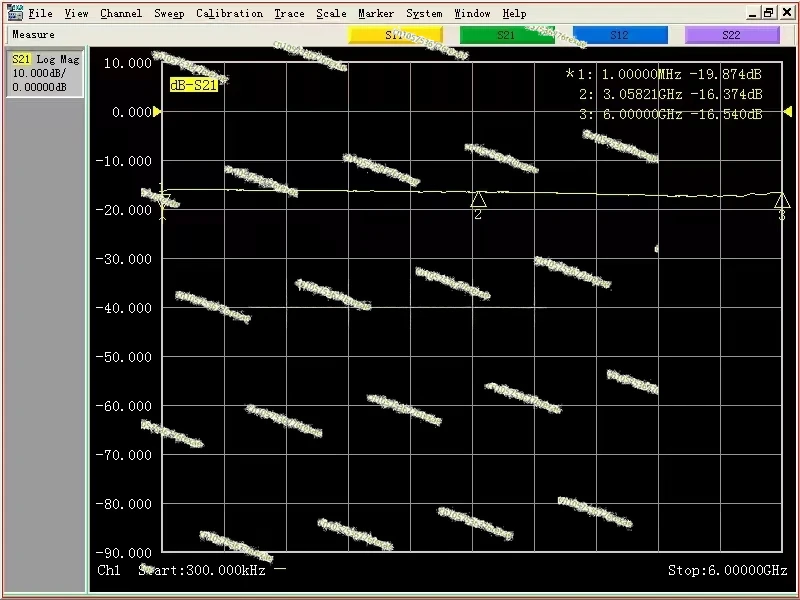The width and height of the screenshot is (800, 600).
Task: Open the Help menu
Action: point(514,14)
